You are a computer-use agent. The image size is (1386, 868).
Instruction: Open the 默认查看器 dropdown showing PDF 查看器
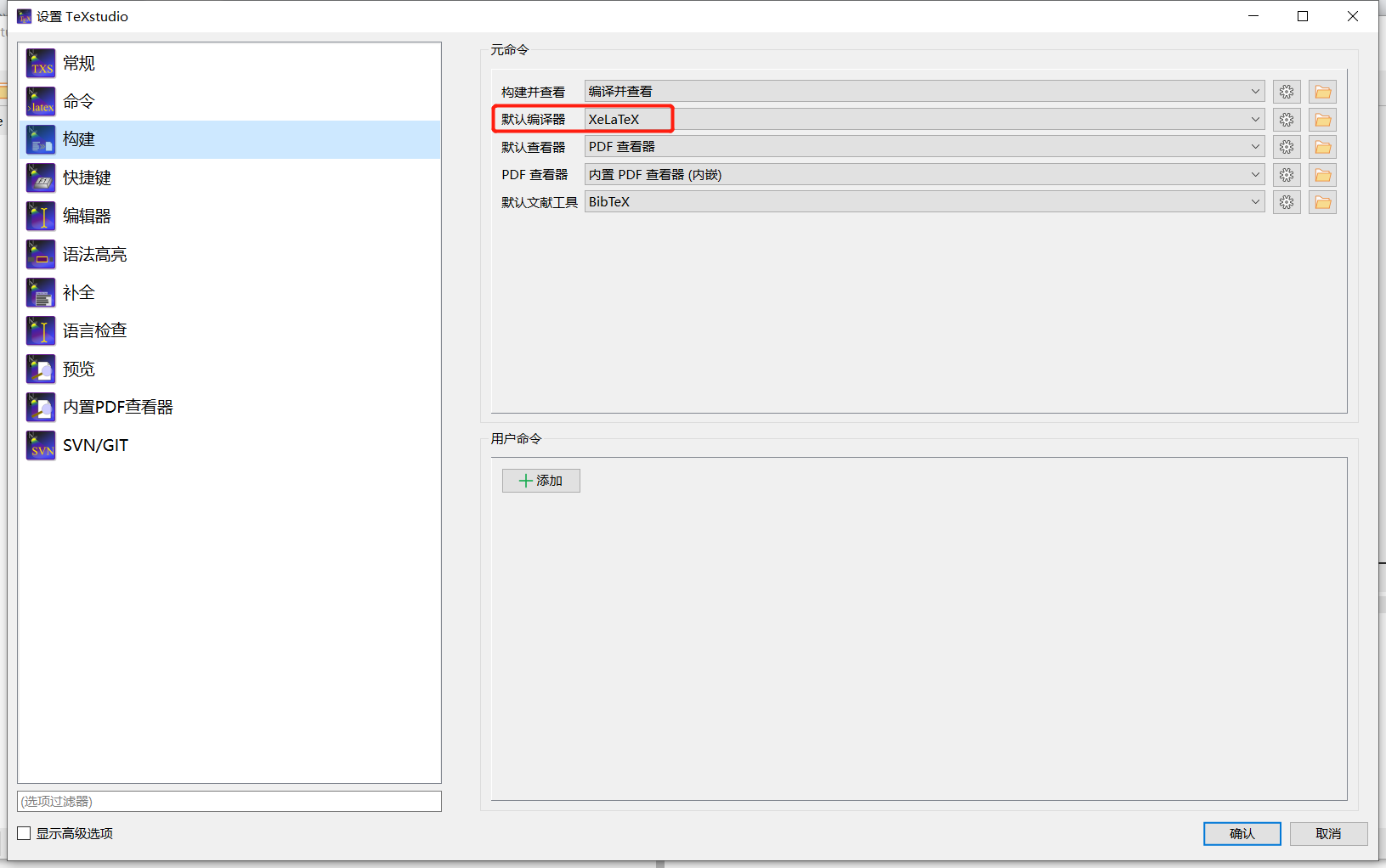(925, 147)
